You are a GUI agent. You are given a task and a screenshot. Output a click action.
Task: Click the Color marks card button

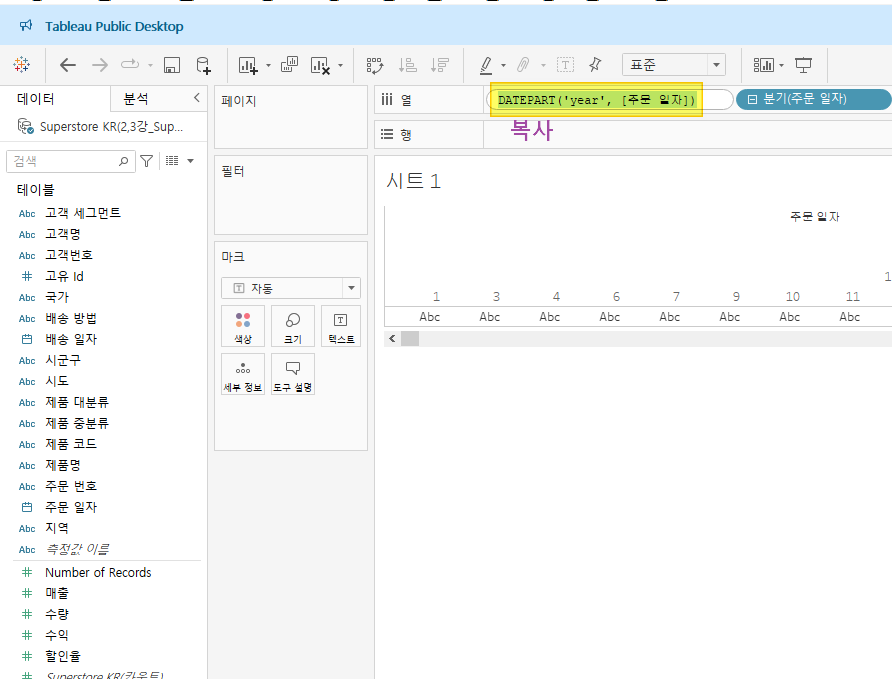243,326
